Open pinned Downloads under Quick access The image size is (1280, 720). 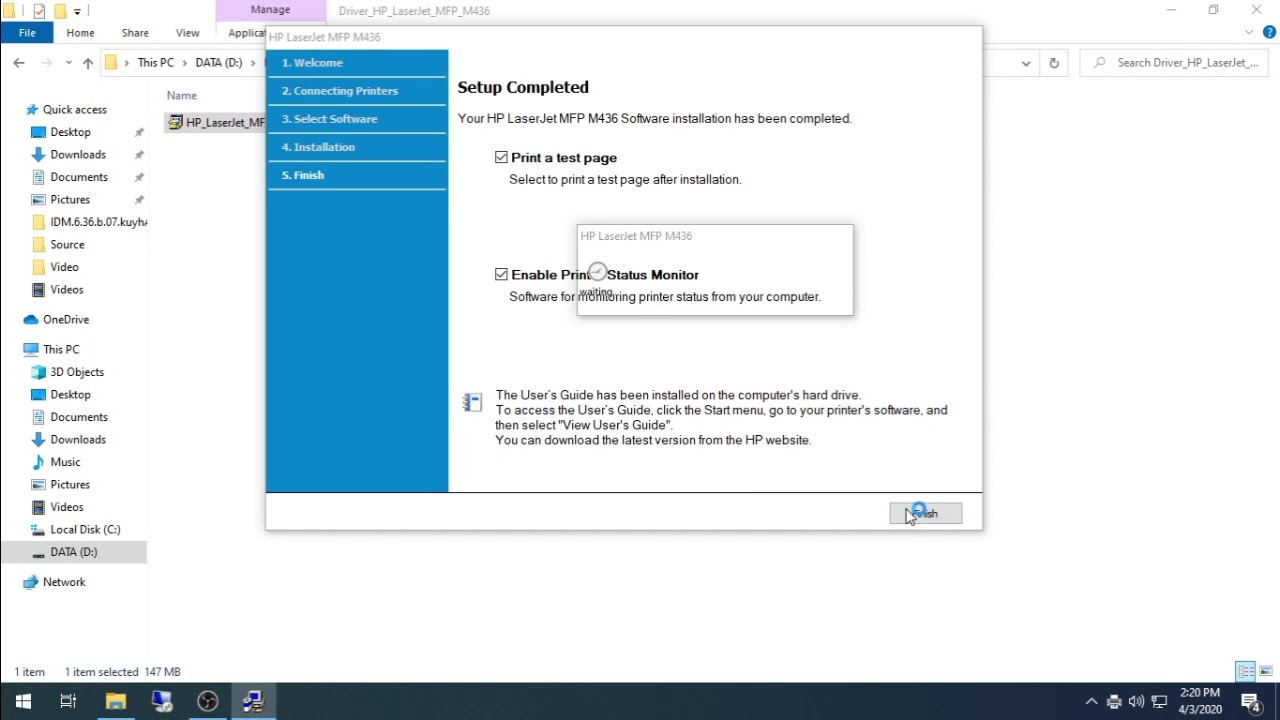click(78, 155)
